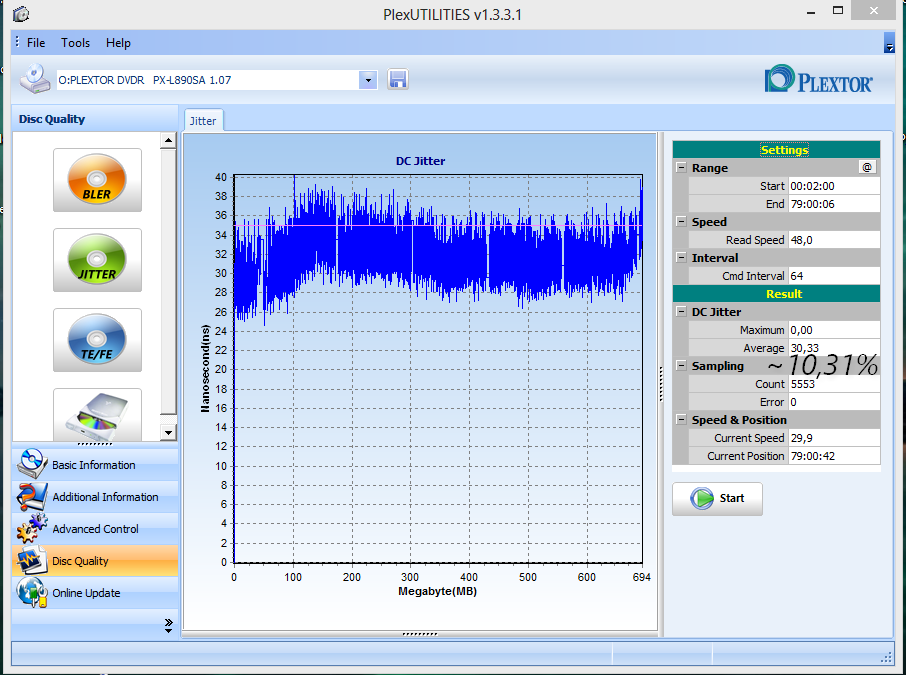This screenshot has height=675, width=906.
Task: Collapse the Range settings group
Action: [681, 168]
